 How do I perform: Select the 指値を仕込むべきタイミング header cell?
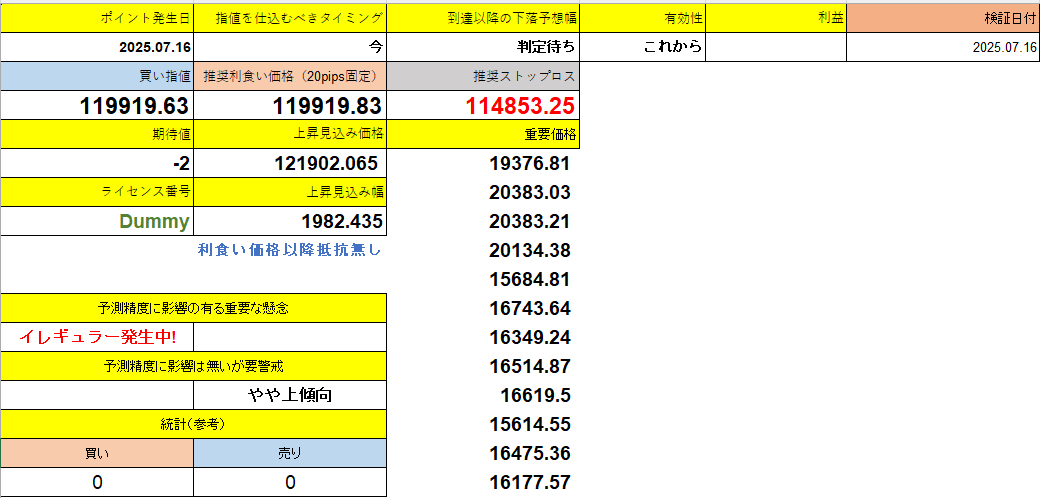(x=290, y=19)
